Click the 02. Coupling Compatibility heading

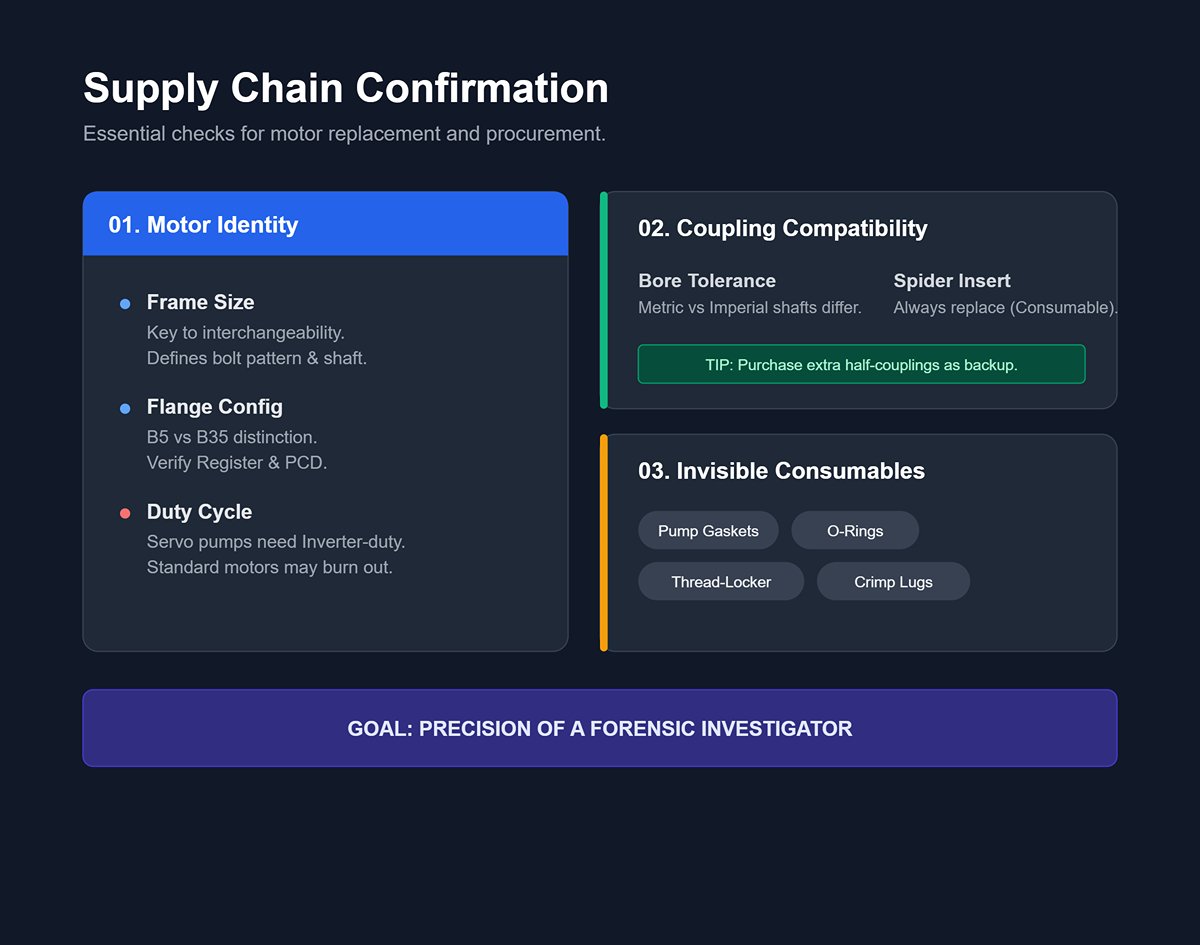pyautogui.click(x=782, y=228)
